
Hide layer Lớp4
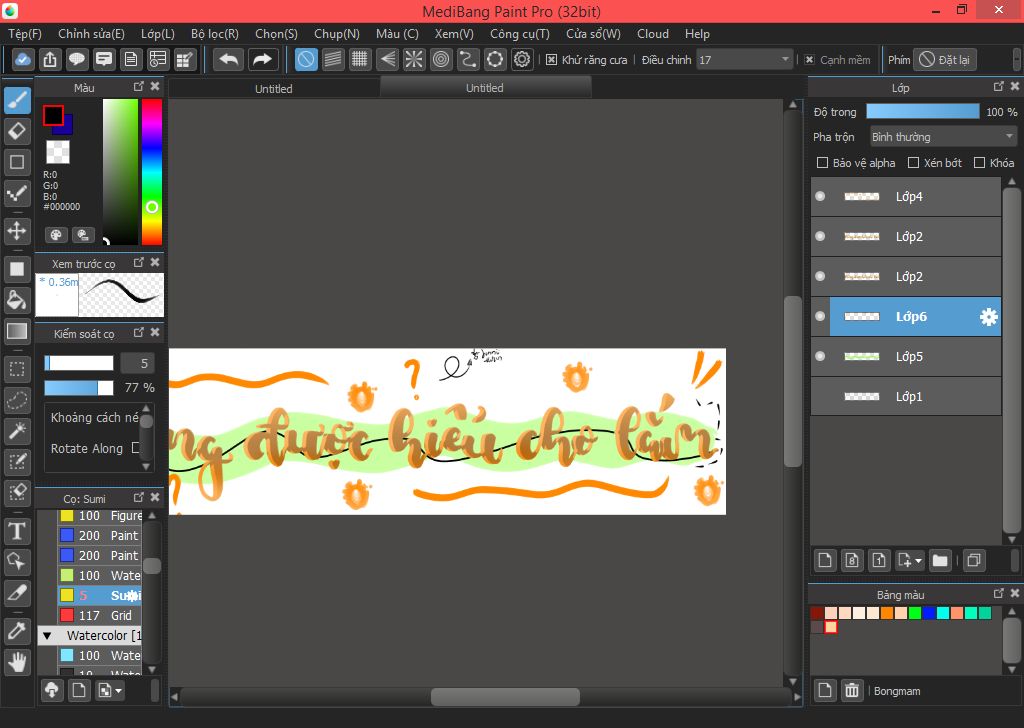[x=820, y=196]
